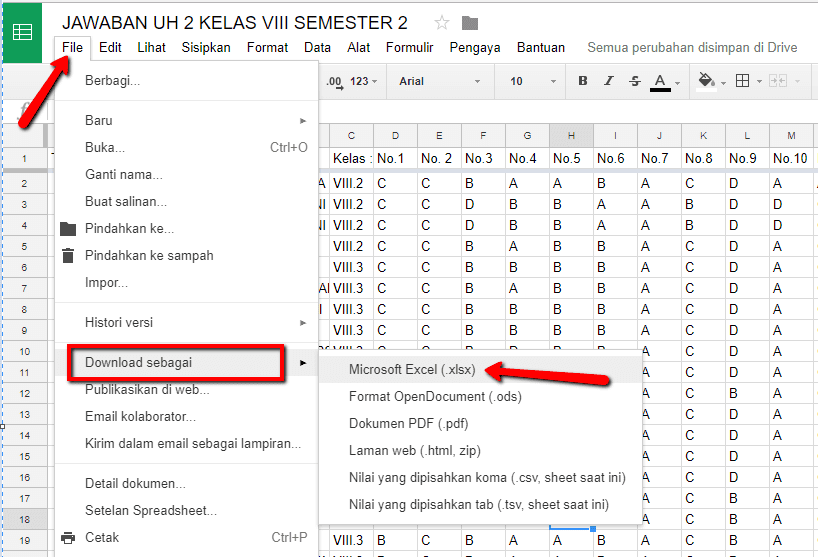Click Cetak print entry

pyautogui.click(x=186, y=538)
